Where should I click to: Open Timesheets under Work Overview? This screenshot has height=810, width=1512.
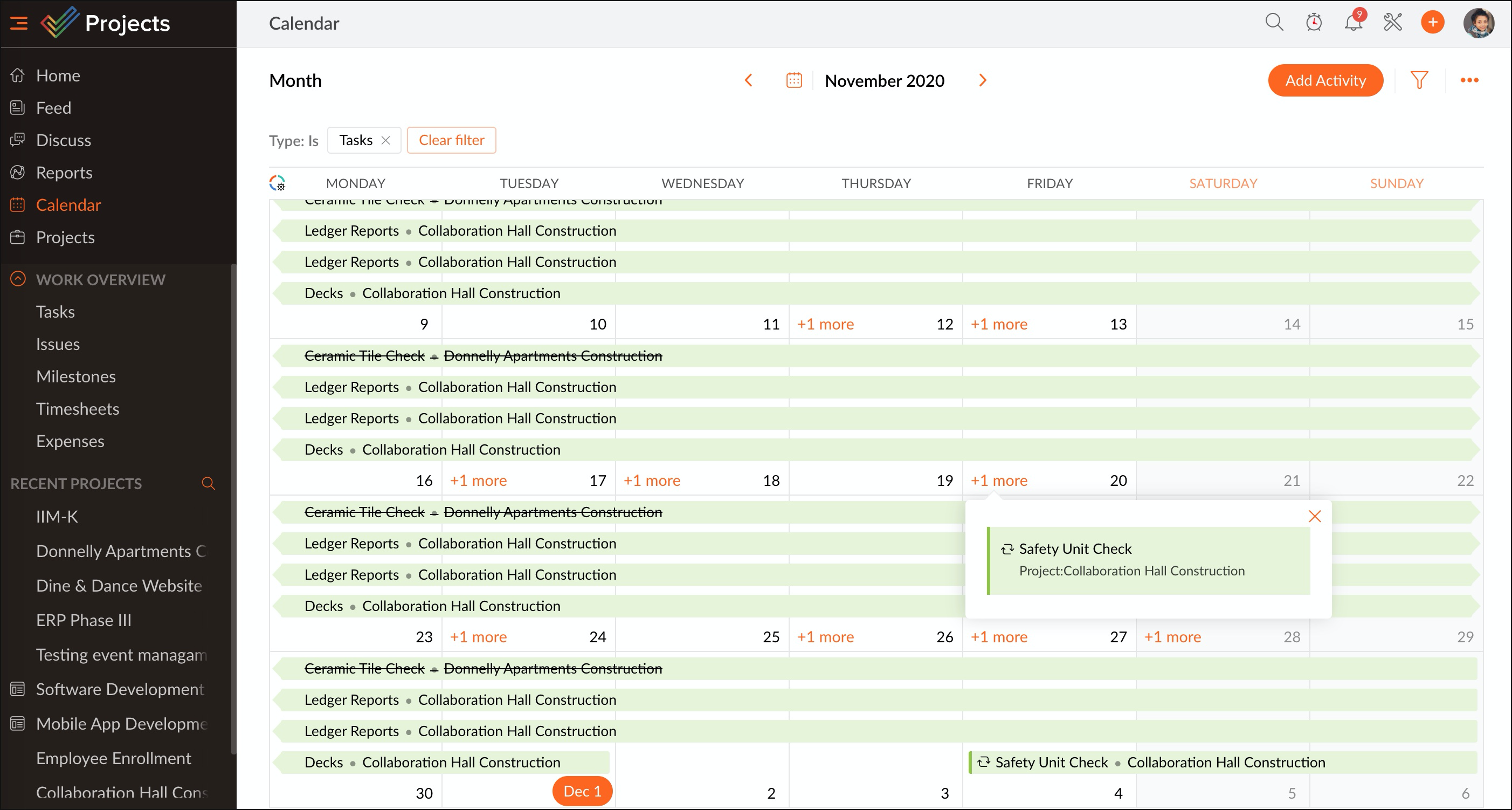(x=78, y=409)
